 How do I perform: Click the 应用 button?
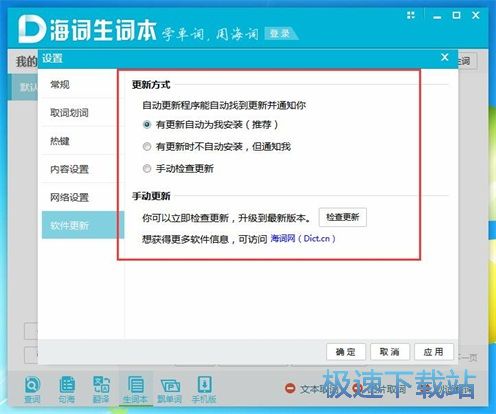coord(434,352)
